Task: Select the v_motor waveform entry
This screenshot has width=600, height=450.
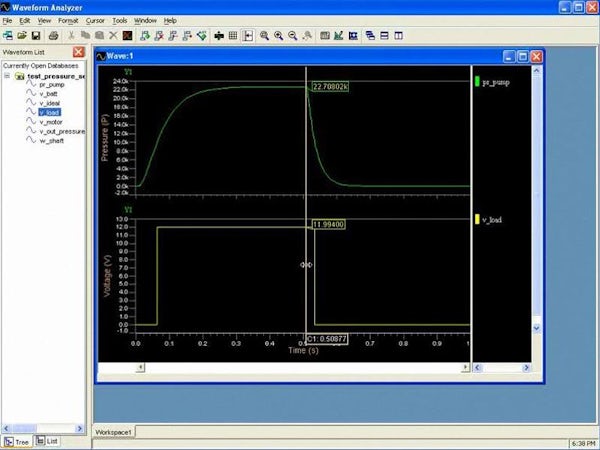Action: 52,122
